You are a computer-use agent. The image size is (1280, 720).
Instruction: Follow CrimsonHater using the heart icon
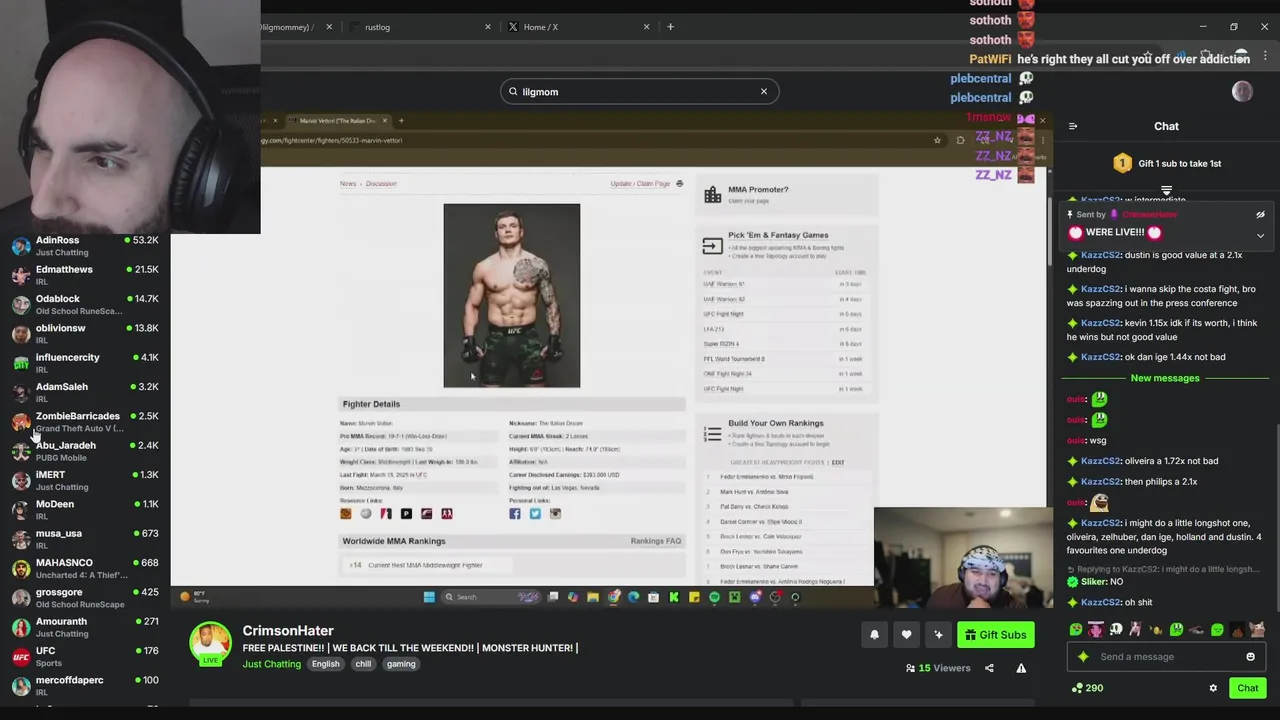click(906, 635)
